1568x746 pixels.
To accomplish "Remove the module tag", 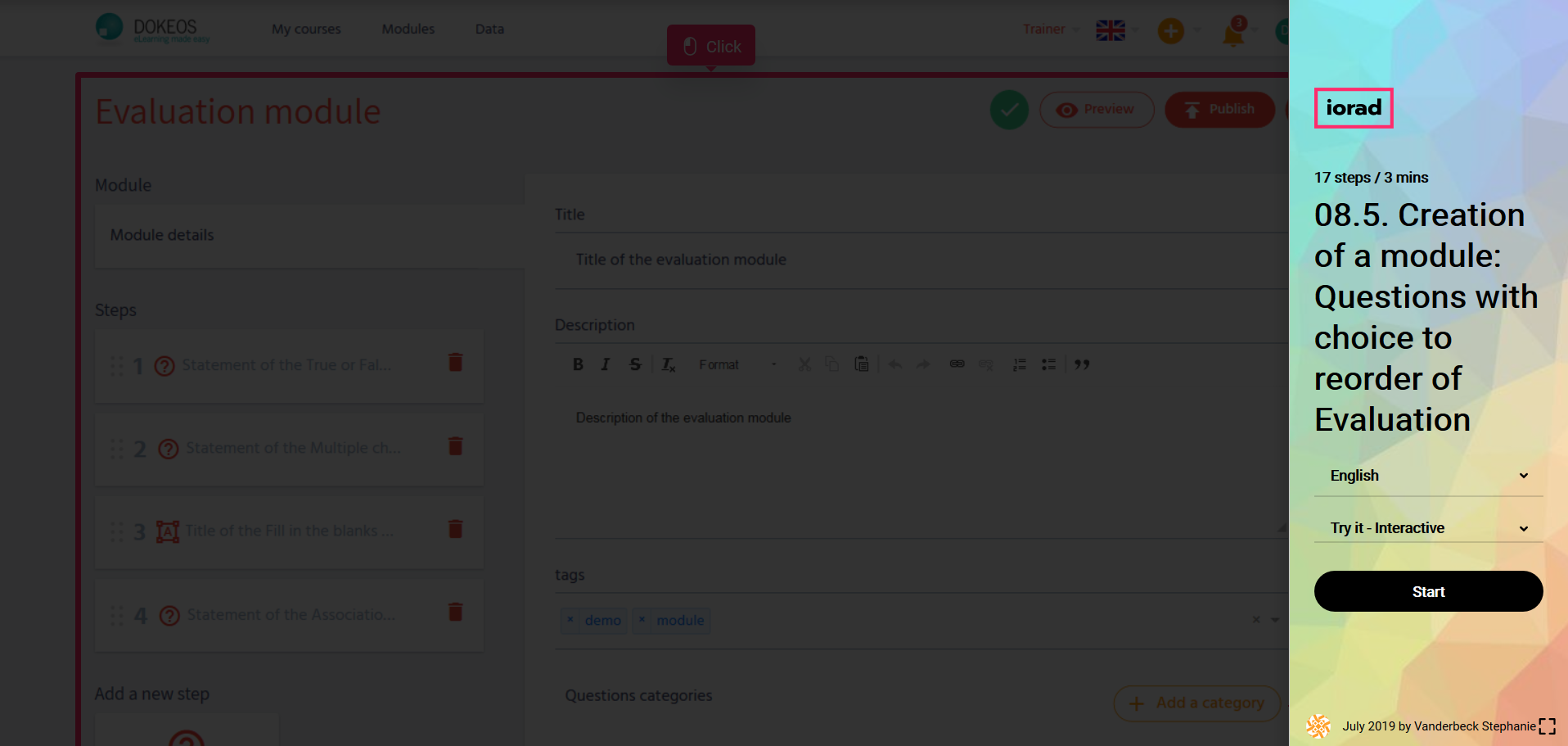I will (642, 620).
